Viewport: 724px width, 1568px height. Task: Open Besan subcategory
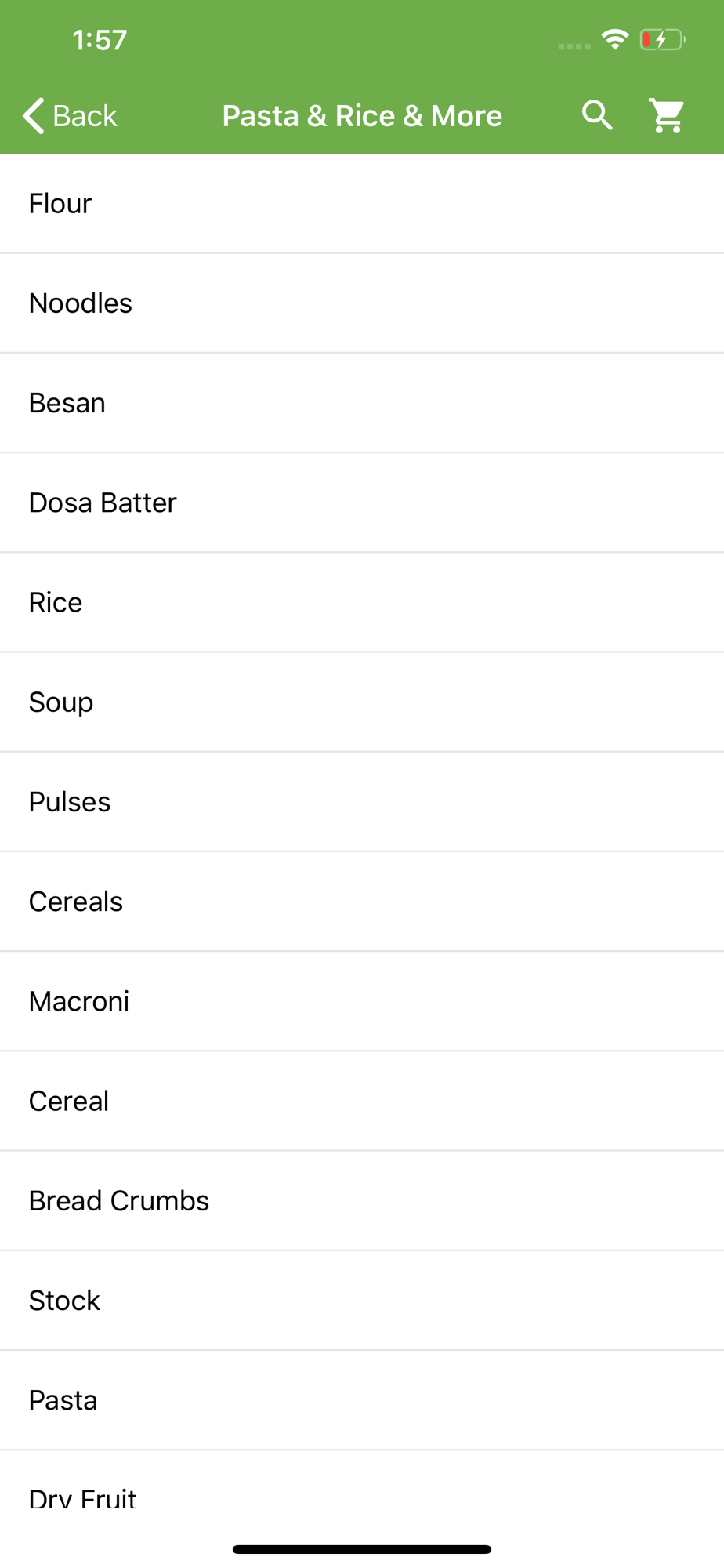pyautogui.click(x=67, y=403)
